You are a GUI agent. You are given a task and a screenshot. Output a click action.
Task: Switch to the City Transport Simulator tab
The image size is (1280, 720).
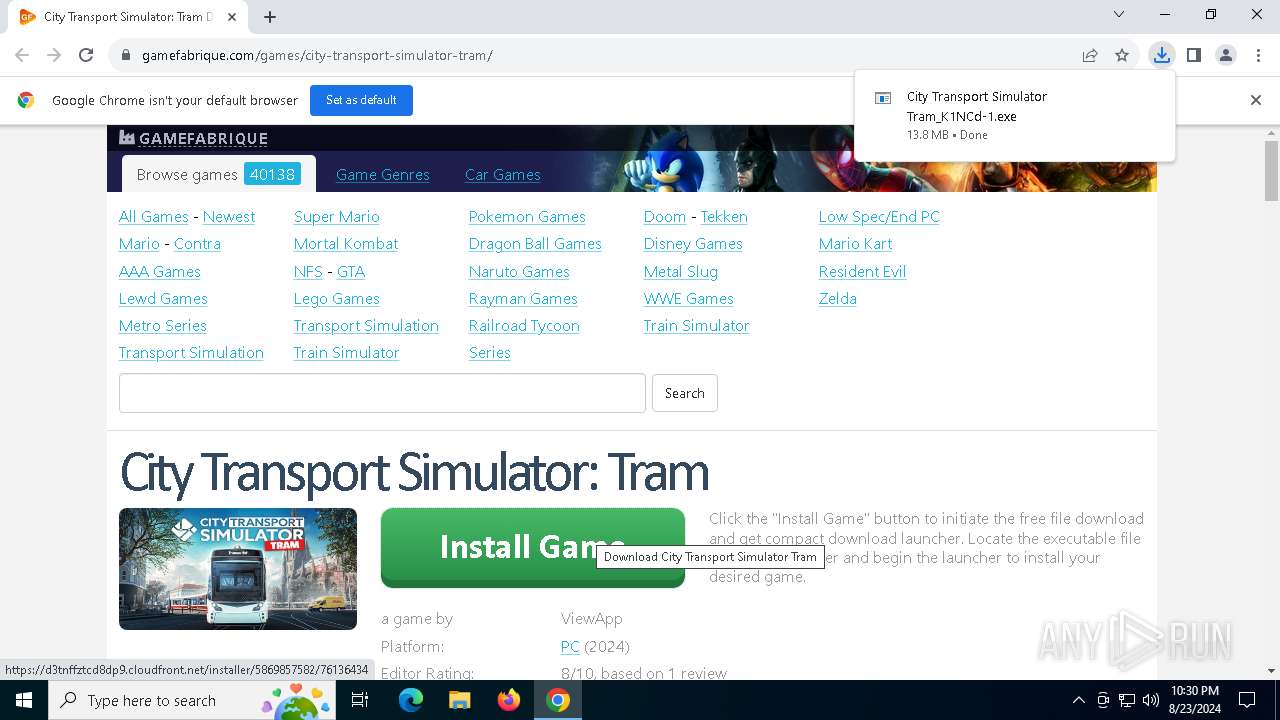pos(128,17)
